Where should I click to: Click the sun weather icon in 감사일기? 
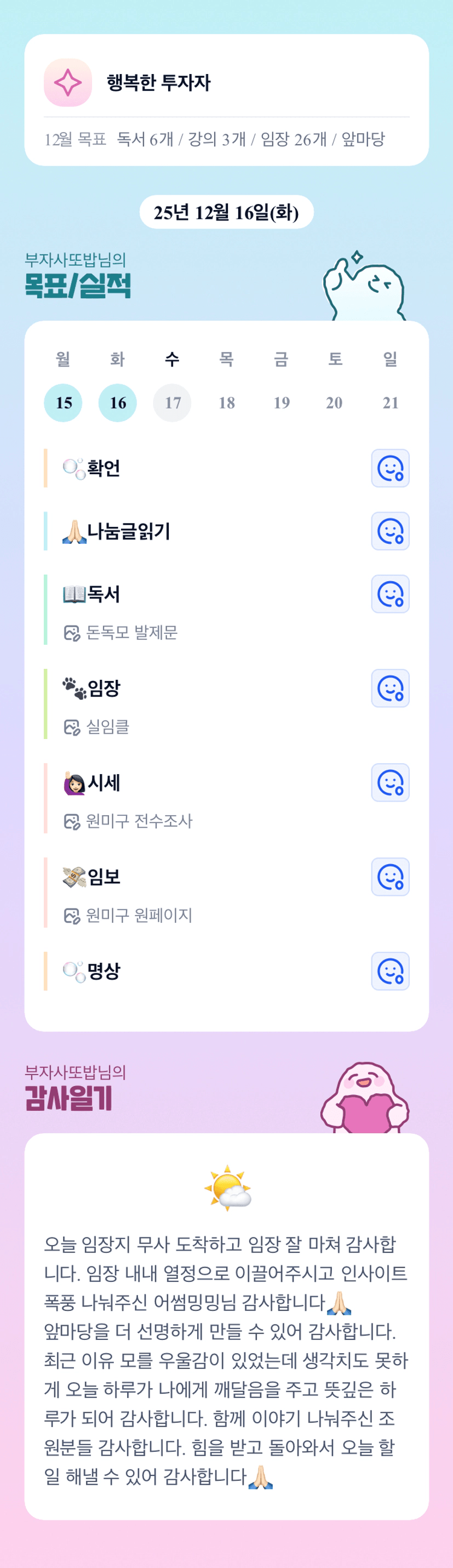point(227,1187)
